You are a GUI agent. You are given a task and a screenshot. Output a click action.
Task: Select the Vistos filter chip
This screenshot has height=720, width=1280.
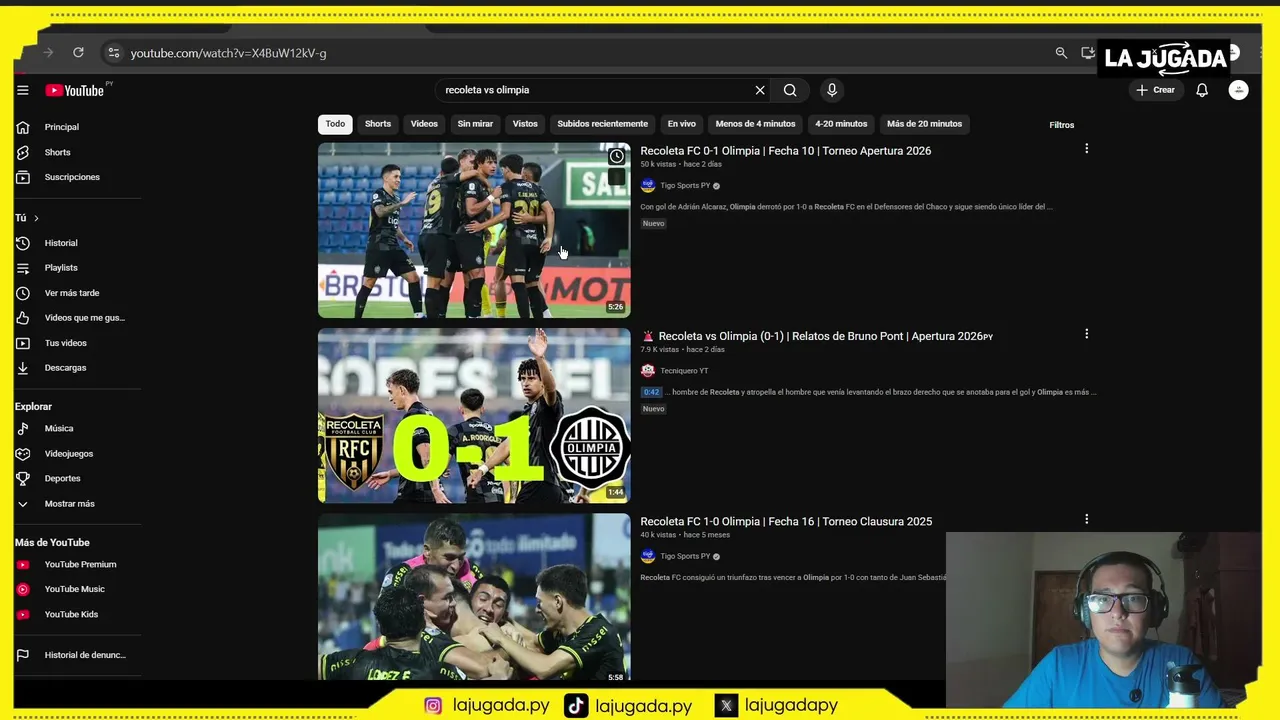point(525,124)
